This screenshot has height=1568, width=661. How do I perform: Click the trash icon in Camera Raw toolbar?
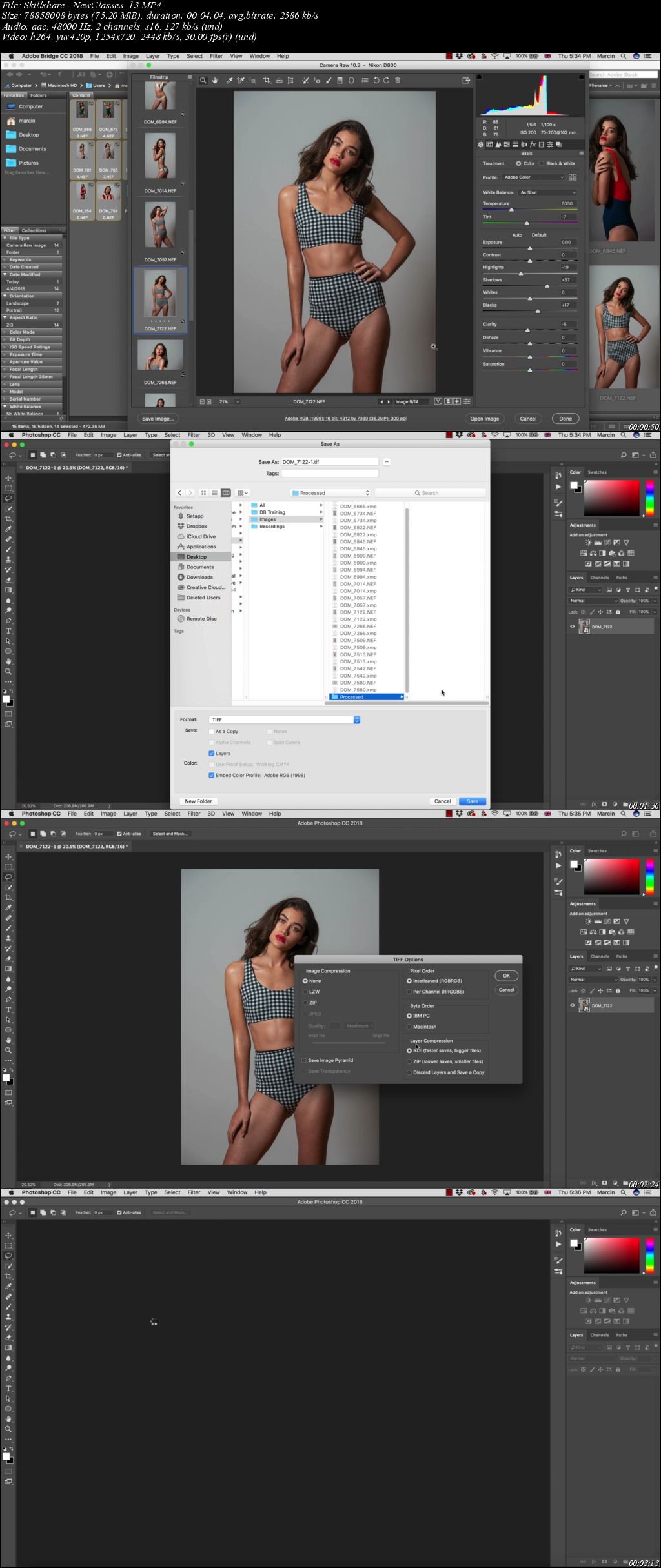point(398,81)
